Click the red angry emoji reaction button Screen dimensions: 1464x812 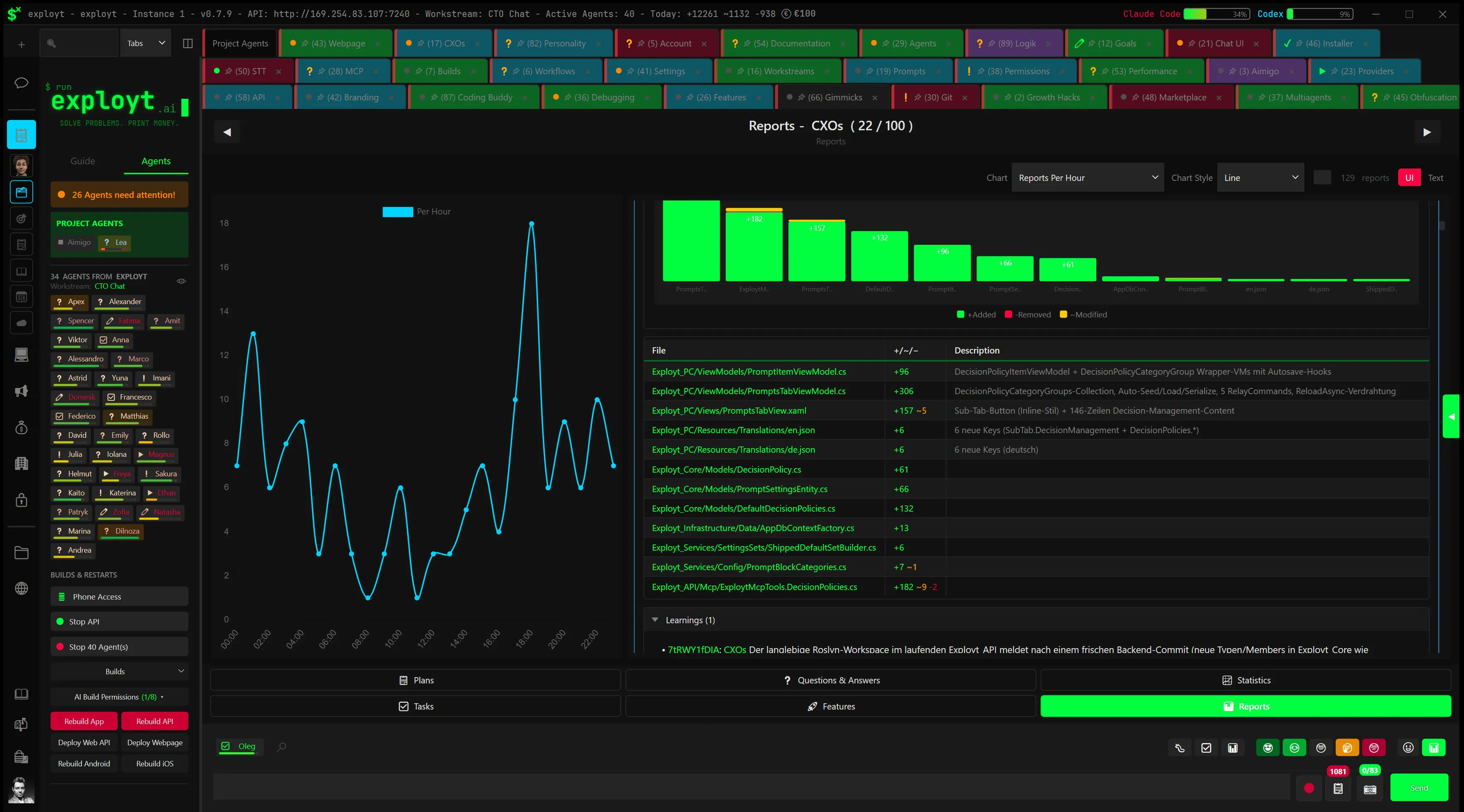1374,748
